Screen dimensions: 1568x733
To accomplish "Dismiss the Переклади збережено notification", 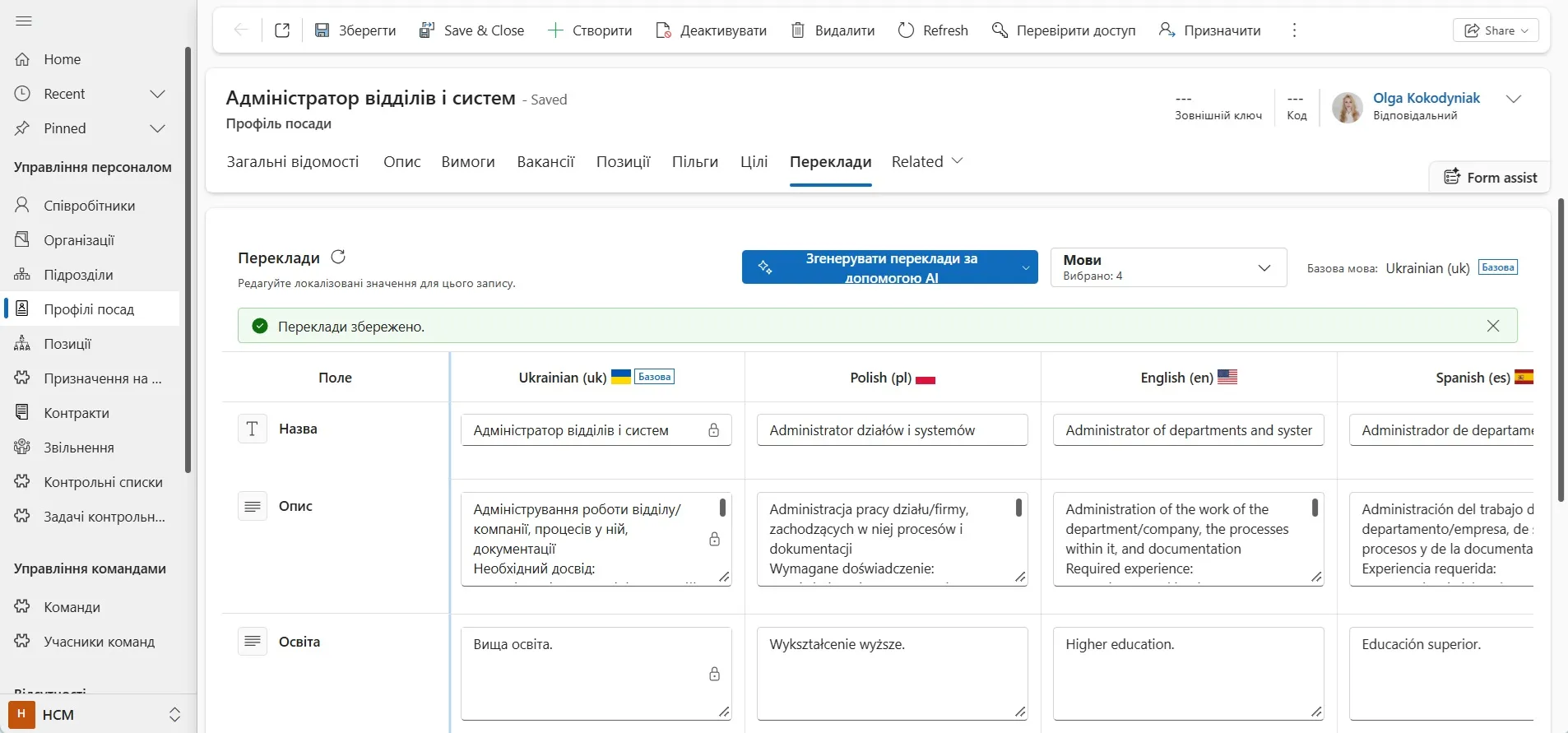I will coord(1493,326).
